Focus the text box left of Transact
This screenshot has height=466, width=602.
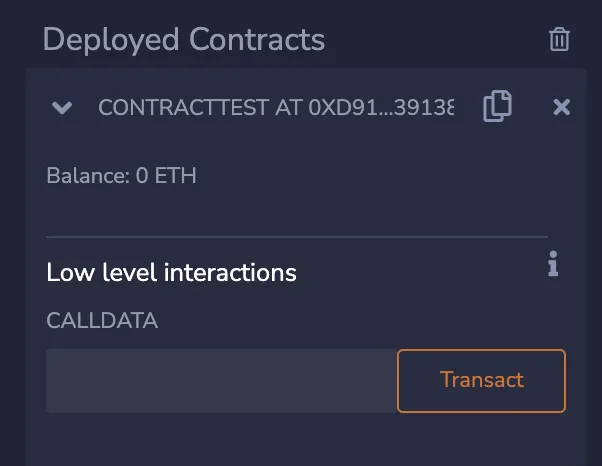(x=221, y=381)
